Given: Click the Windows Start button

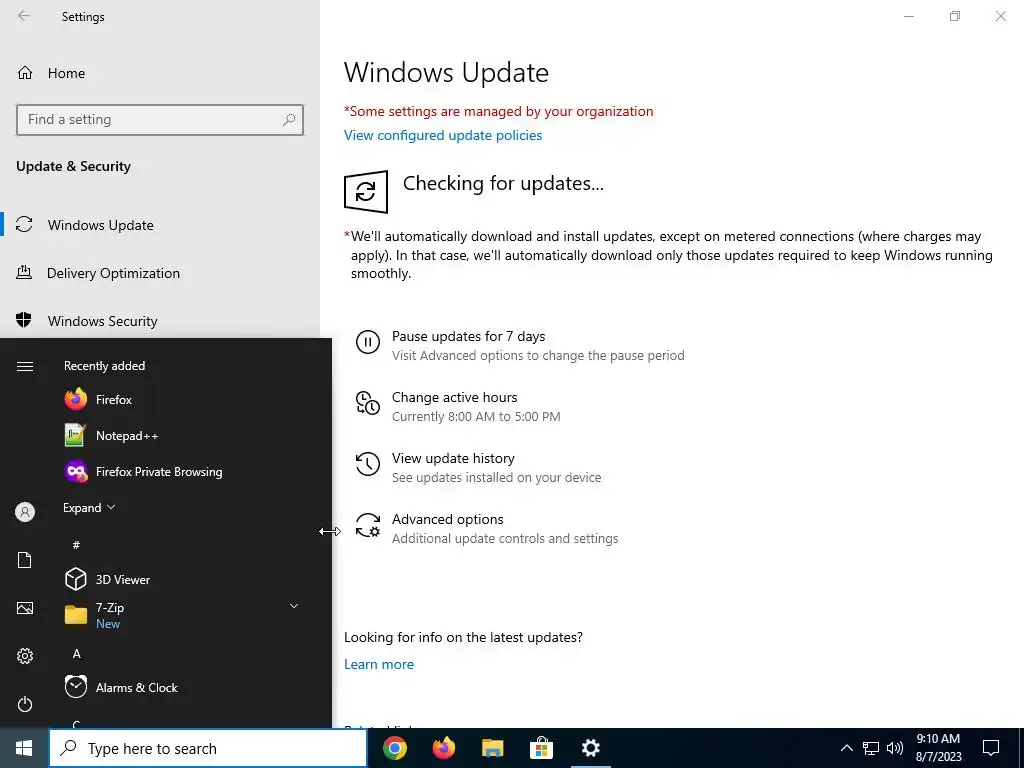Looking at the screenshot, I should click(x=24, y=748).
